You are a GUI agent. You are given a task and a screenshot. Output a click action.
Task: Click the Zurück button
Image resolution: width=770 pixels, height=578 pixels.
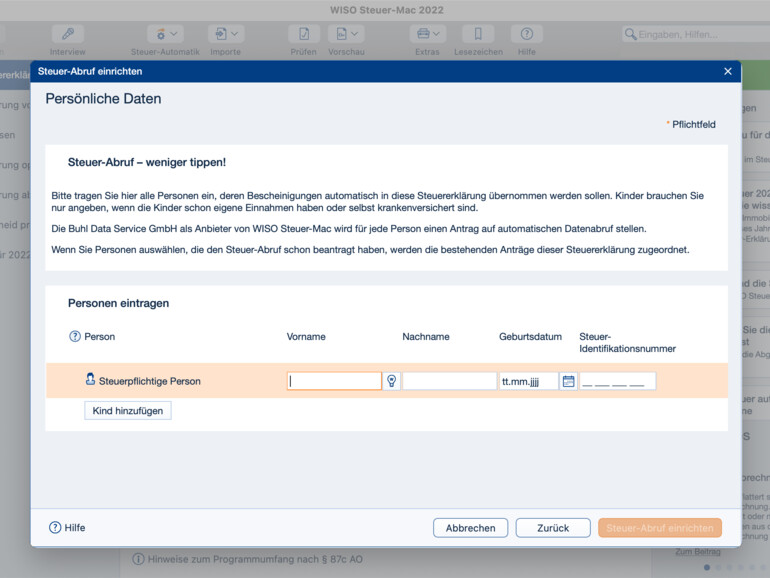(x=553, y=528)
